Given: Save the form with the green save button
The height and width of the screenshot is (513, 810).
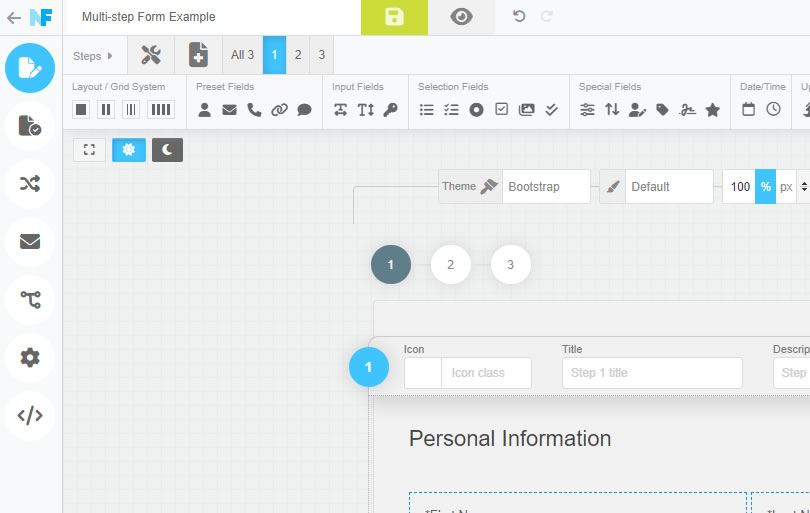Looking at the screenshot, I should [394, 17].
